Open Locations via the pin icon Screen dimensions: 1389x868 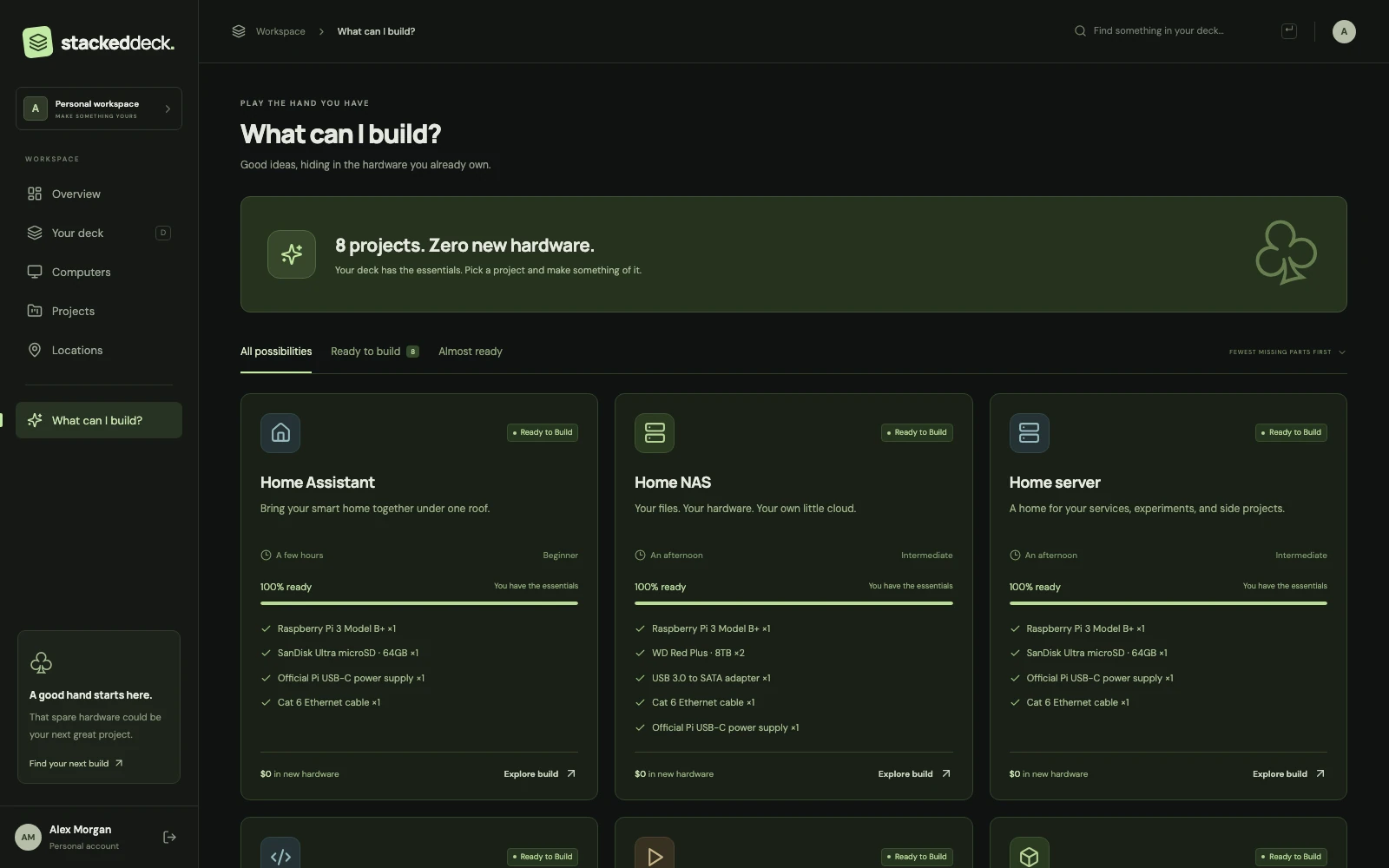click(35, 350)
